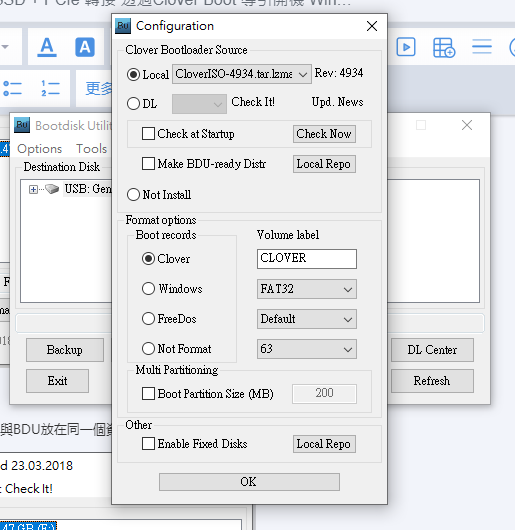Click the Backup button in Bootdisk Utility

[65, 350]
